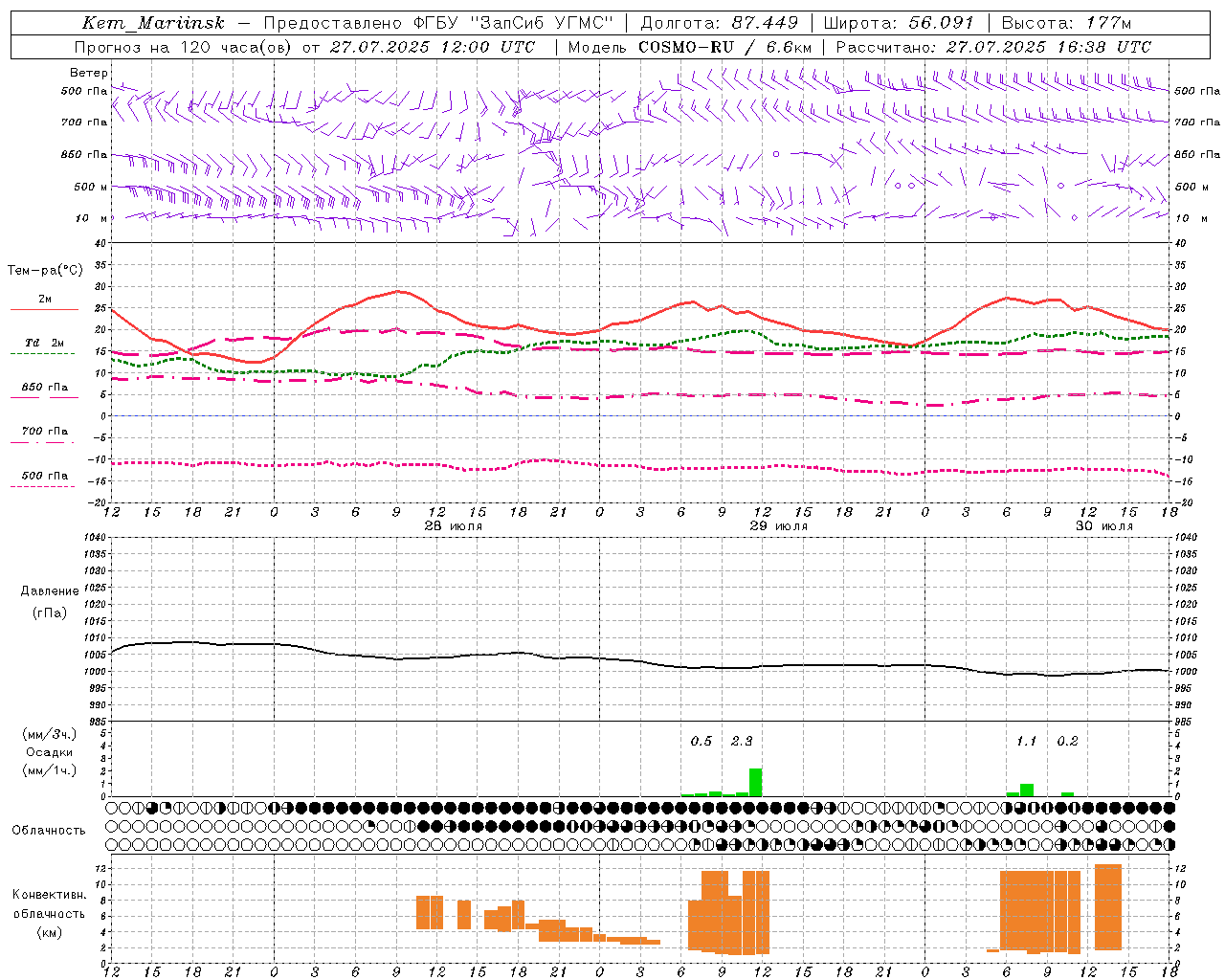The height and width of the screenshot is (980, 1225).
Task: Click the 30 июля date label
Action: pyautogui.click(x=1103, y=526)
